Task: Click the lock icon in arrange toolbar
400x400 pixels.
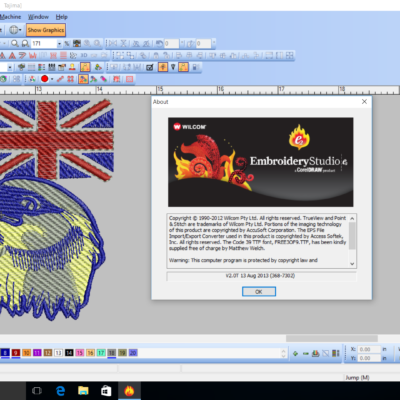Action: point(156,55)
